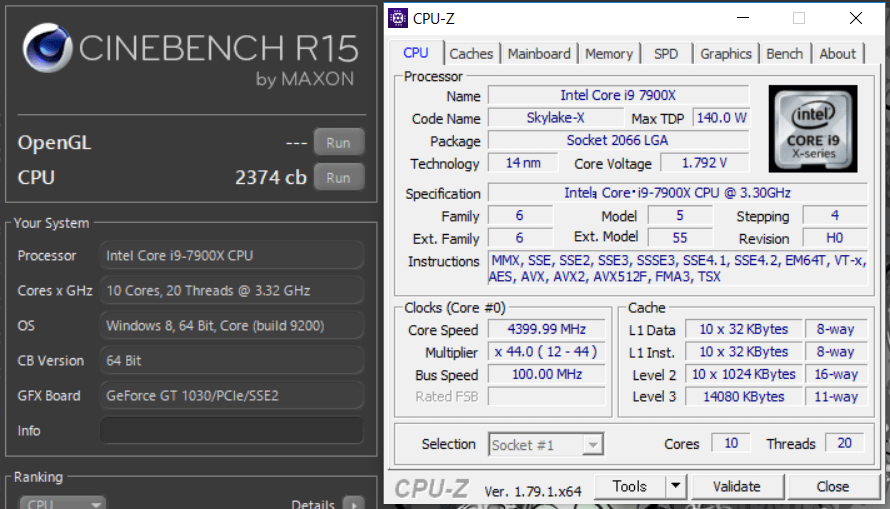Click the Level 3 11-way value
The height and width of the screenshot is (509, 890).
pos(836,397)
